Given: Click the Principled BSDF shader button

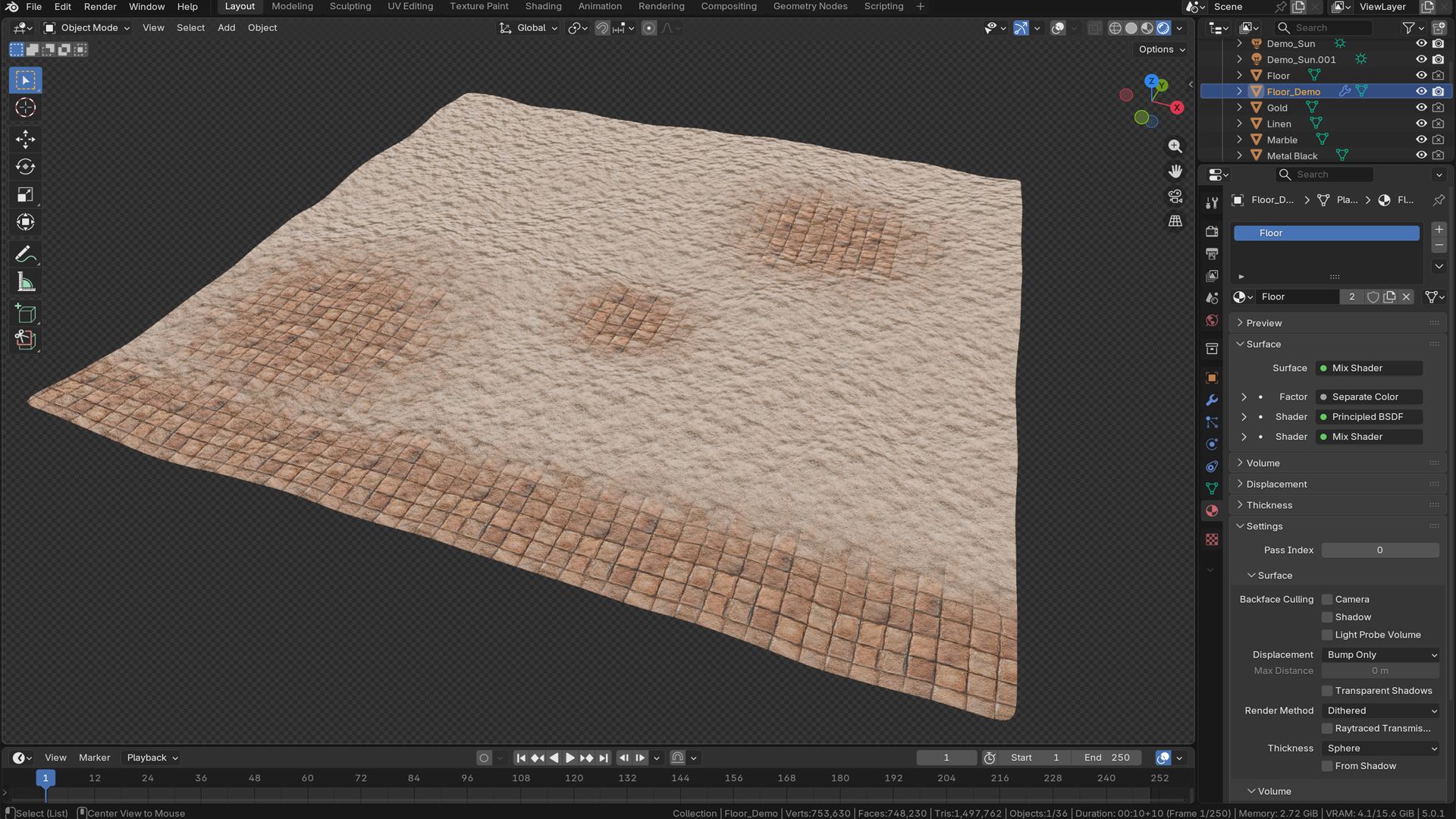Looking at the screenshot, I should click(1369, 417).
